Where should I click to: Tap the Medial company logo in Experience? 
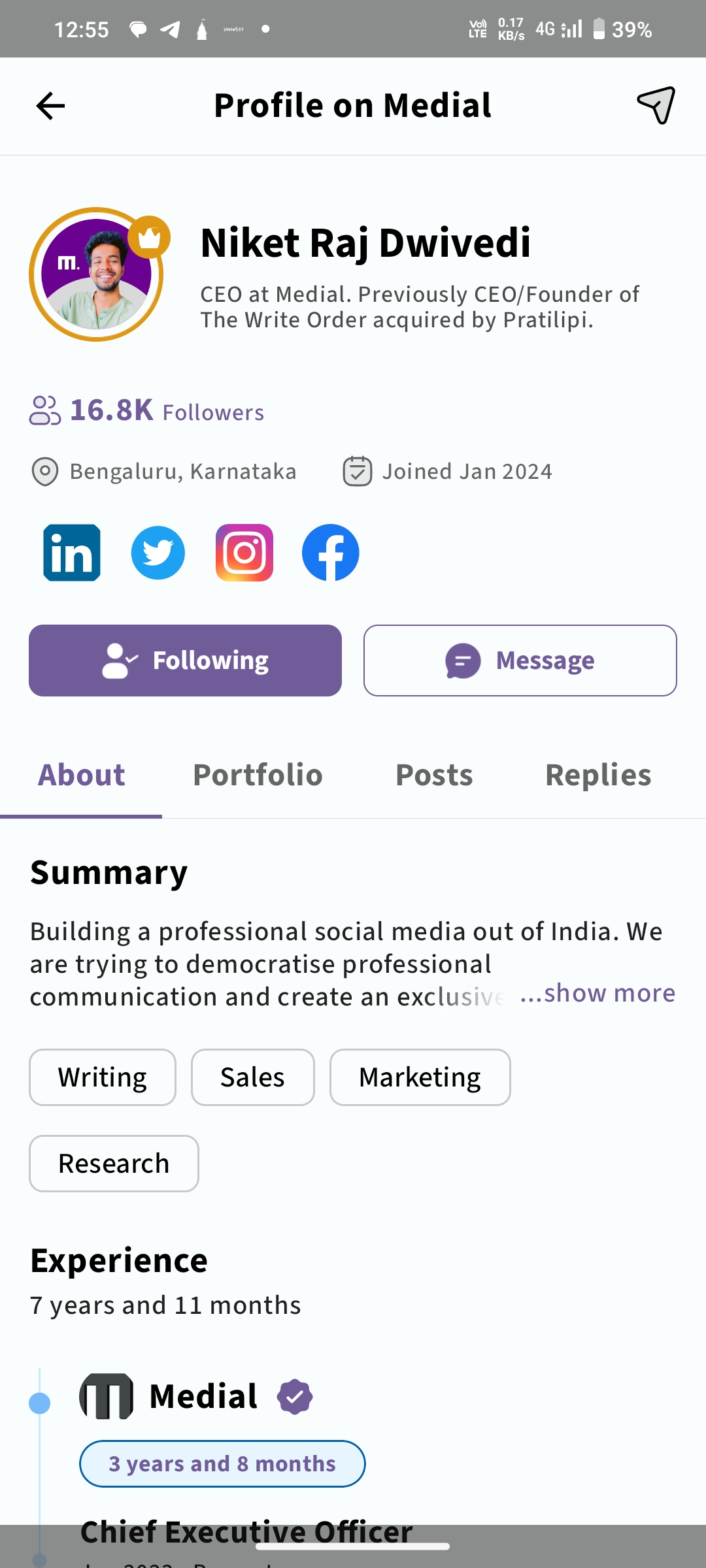point(107,1397)
